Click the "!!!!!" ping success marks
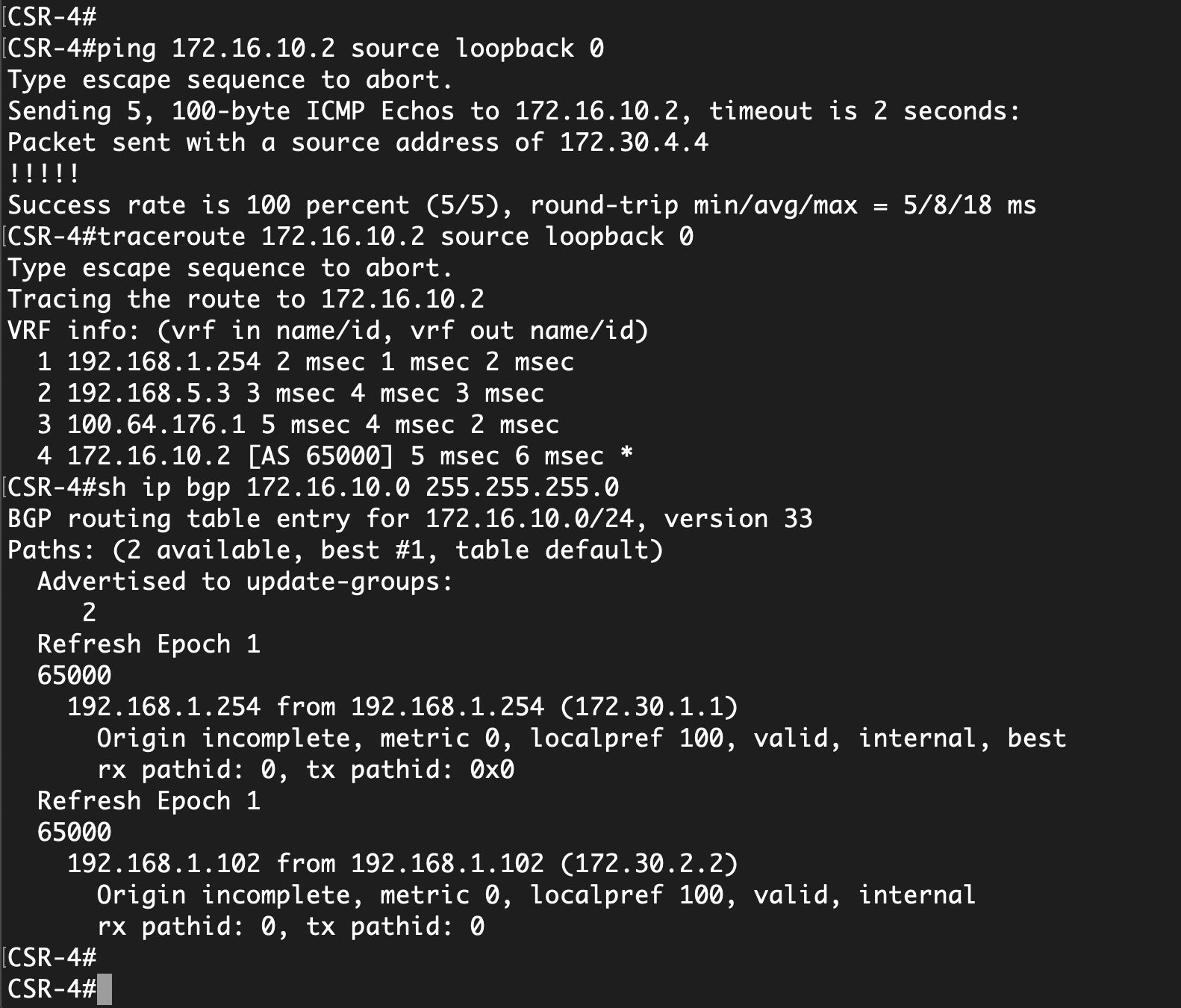1181x1008 pixels. [43, 174]
